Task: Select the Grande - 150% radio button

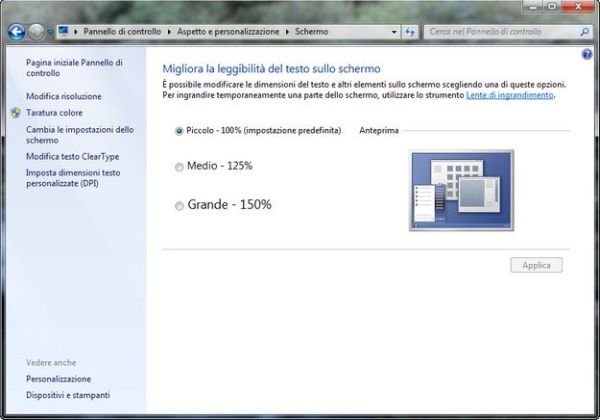Action: [x=179, y=206]
